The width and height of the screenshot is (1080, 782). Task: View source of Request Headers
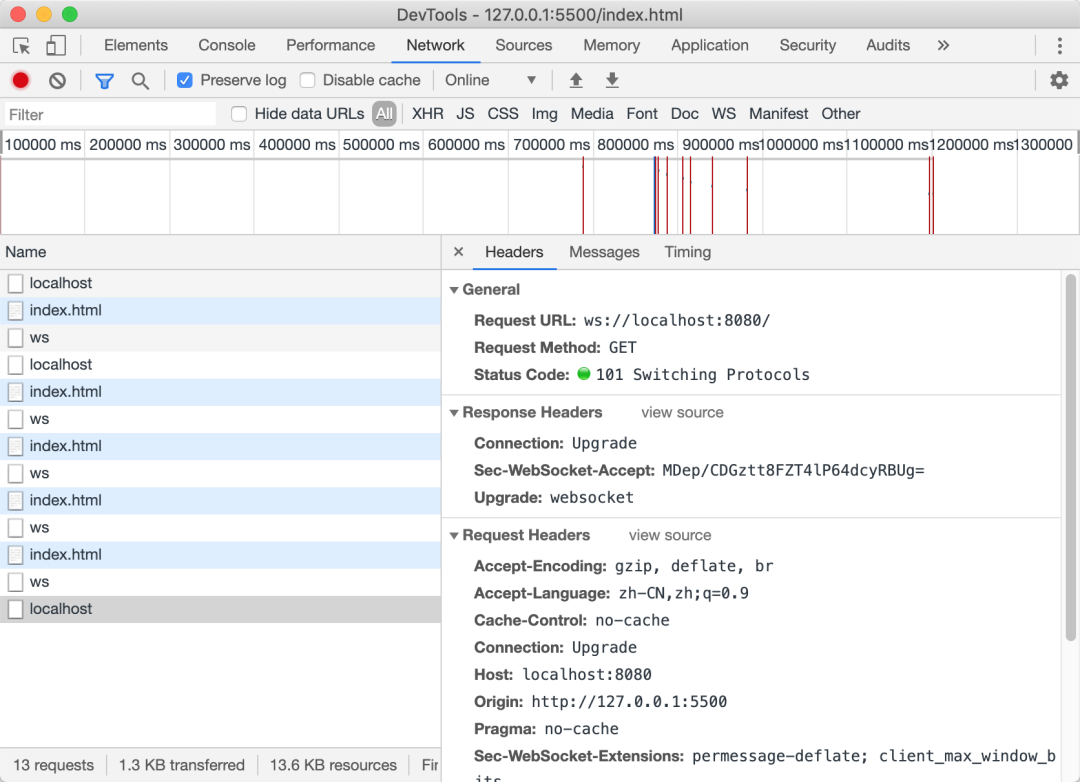[x=669, y=535]
